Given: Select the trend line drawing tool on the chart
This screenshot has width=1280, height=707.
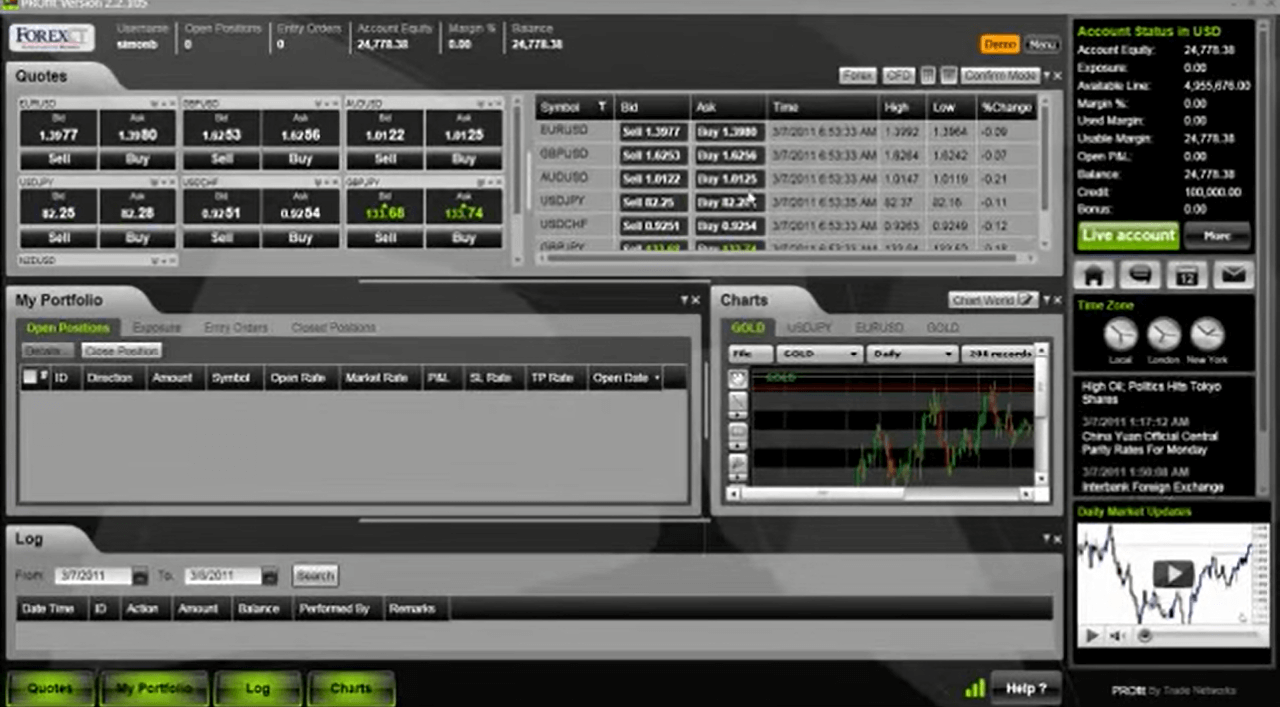Looking at the screenshot, I should [x=737, y=401].
